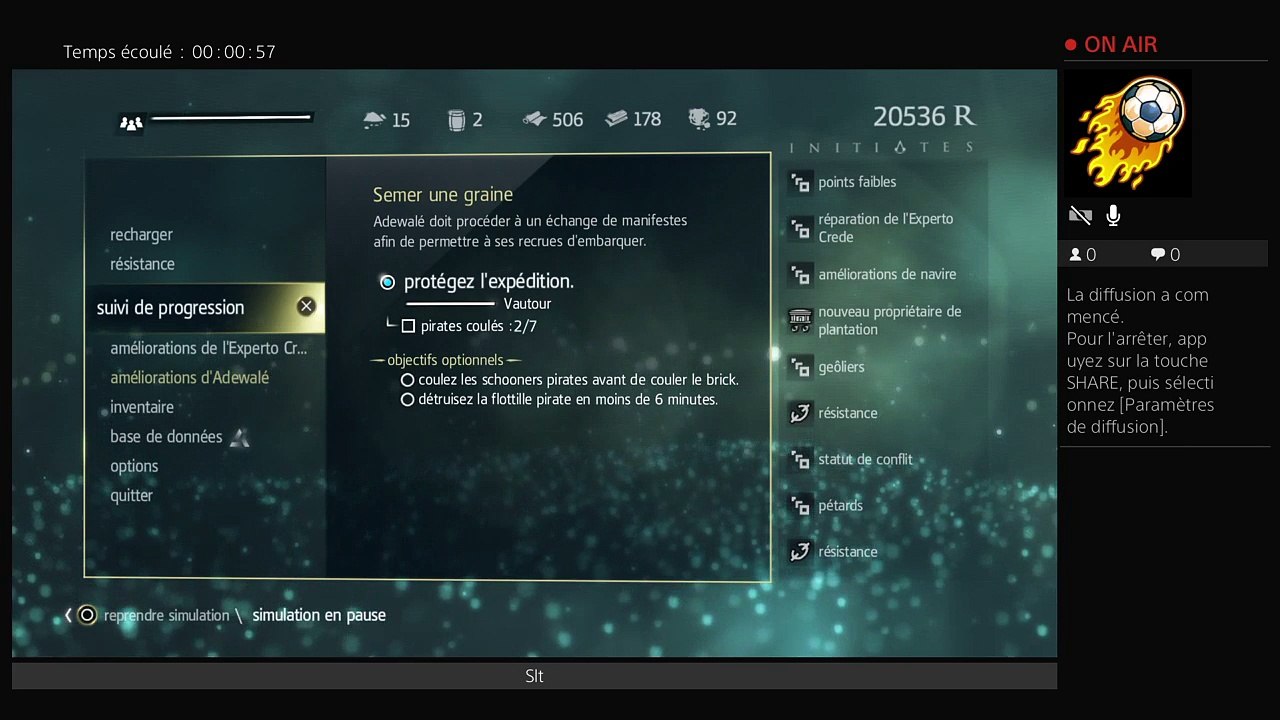This screenshot has height=720, width=1280.
Task: Click the cloth resource icon showing 92
Action: pyautogui.click(x=700, y=119)
